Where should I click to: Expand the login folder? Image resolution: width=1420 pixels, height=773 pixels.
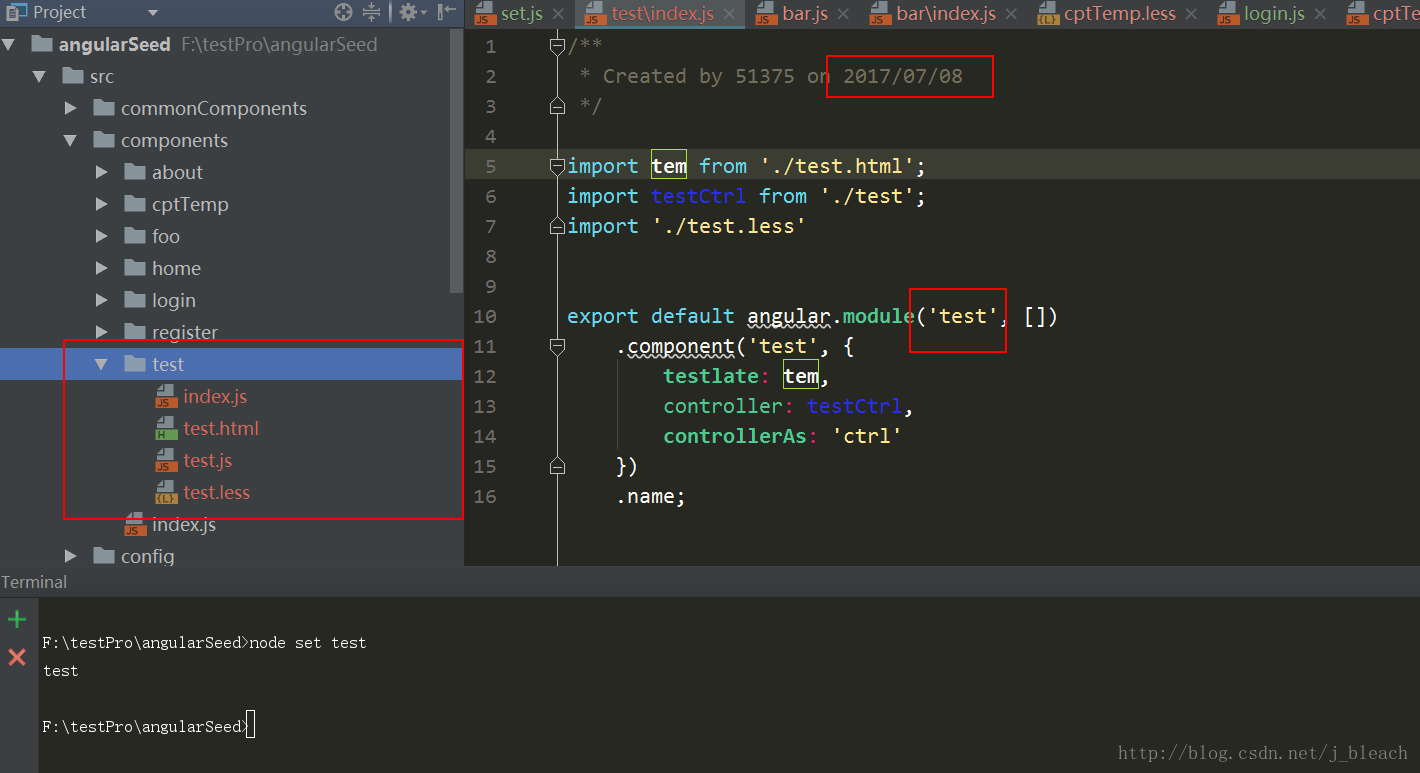[x=101, y=301]
